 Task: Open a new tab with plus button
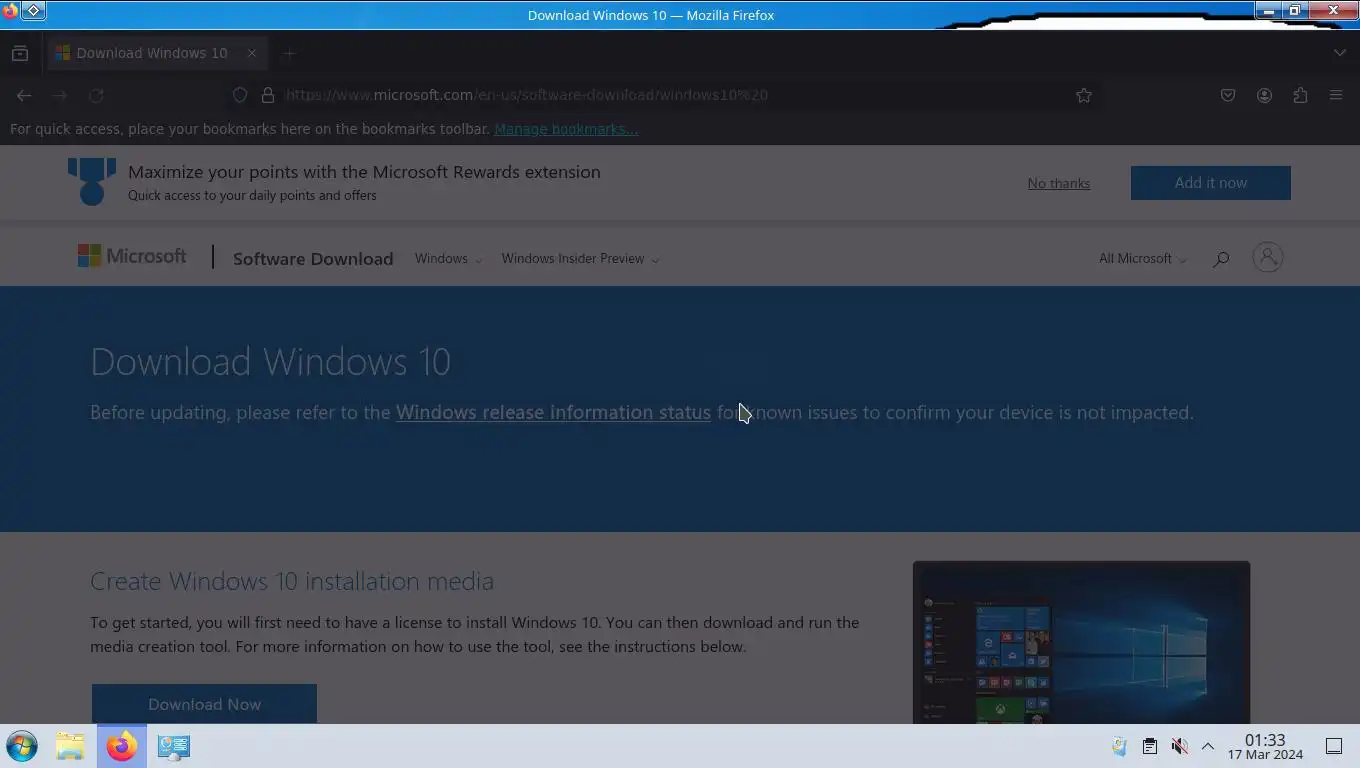point(288,53)
